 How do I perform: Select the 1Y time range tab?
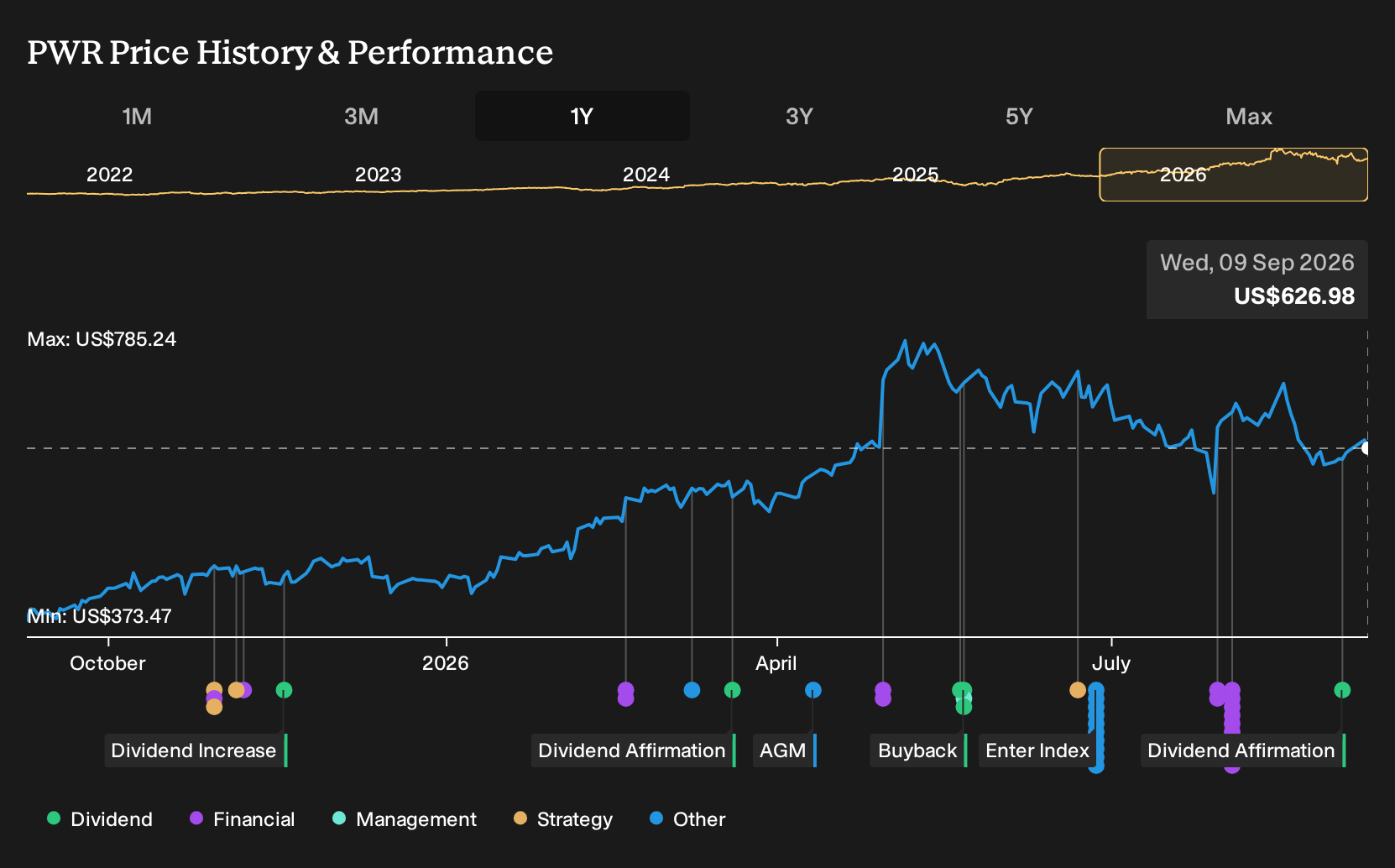[582, 116]
